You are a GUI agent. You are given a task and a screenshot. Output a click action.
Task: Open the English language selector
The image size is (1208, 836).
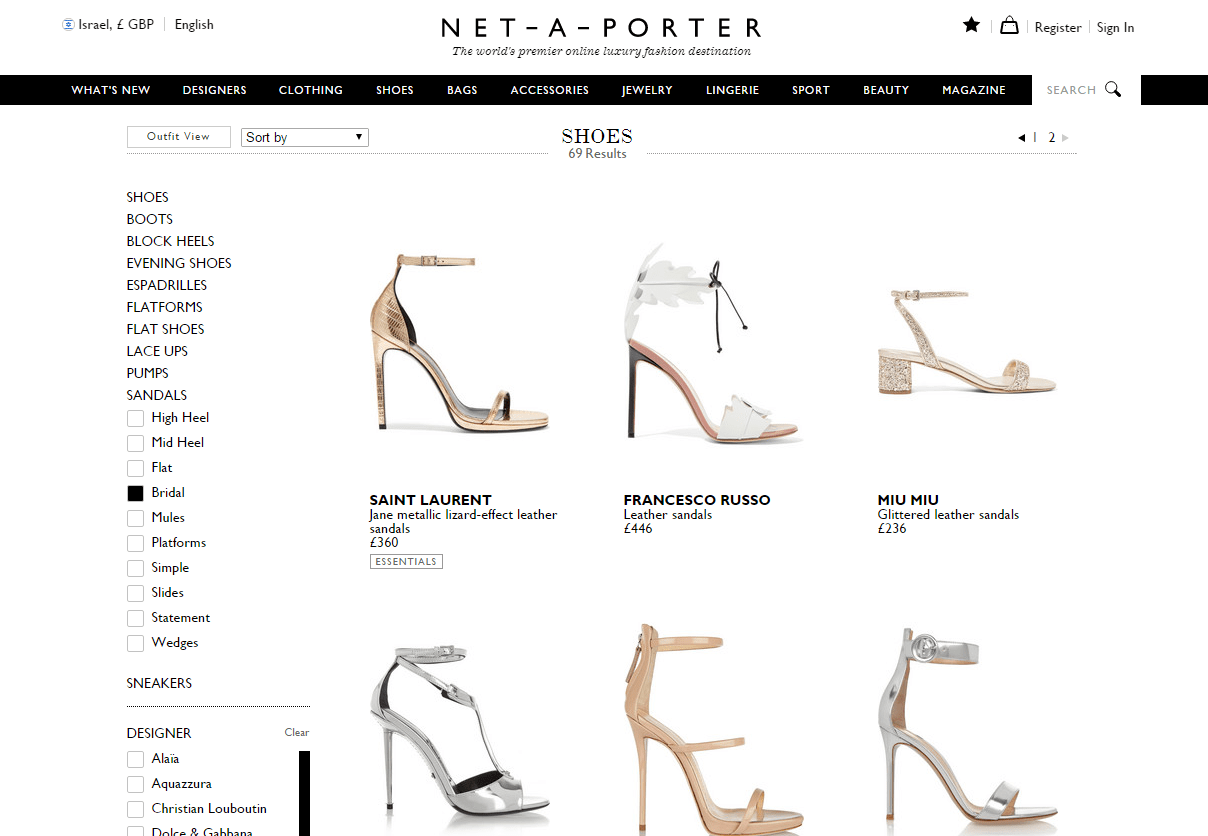[x=194, y=25]
